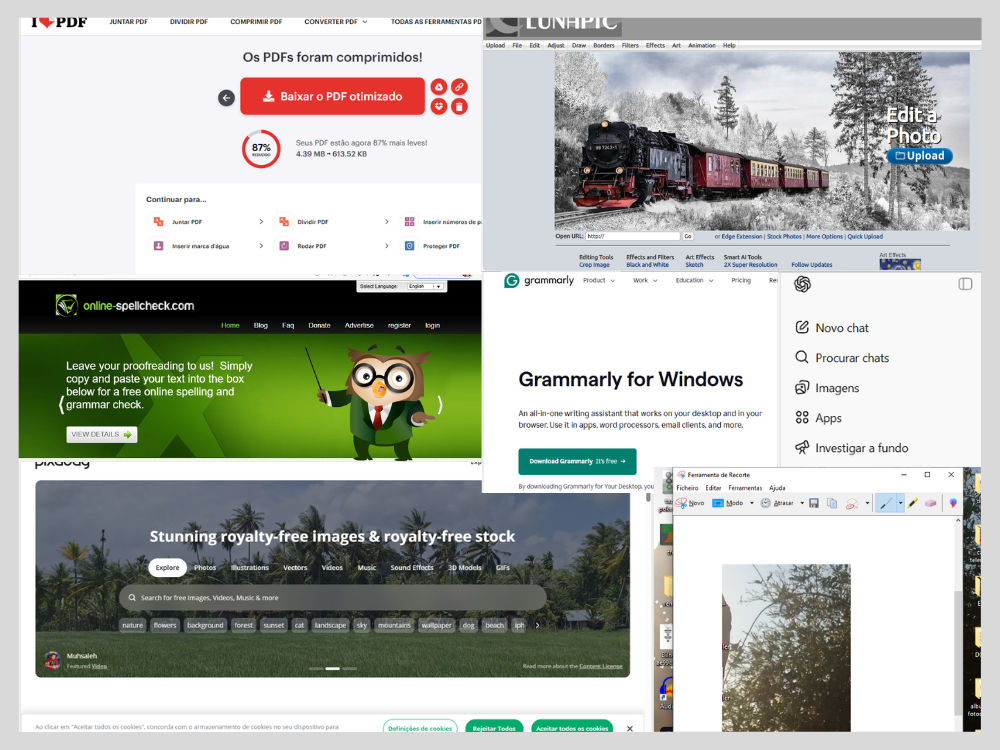Open LunaPic Filters menu

tap(630, 45)
